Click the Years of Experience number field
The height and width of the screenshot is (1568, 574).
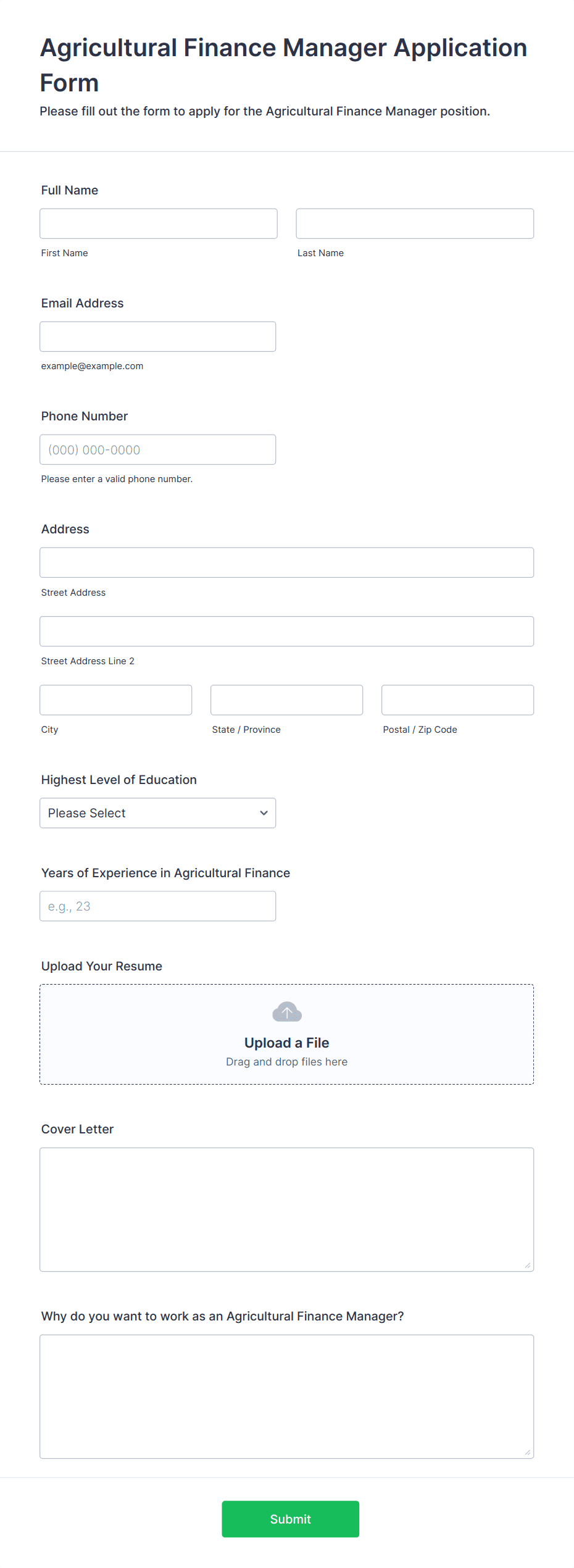[x=158, y=906]
